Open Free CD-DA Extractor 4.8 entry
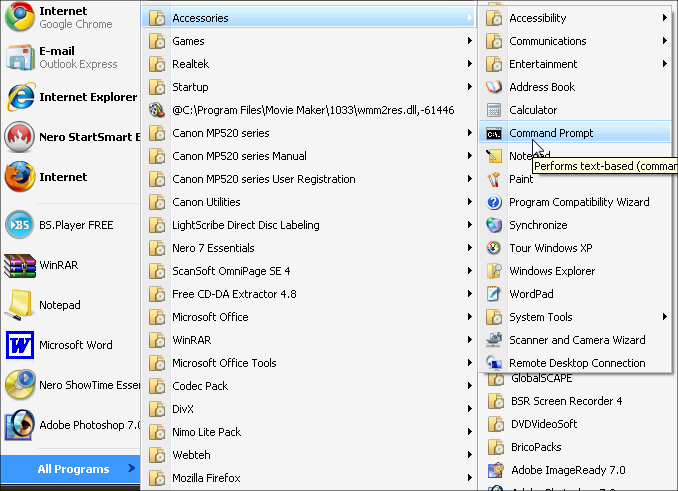The height and width of the screenshot is (491, 678). pos(309,294)
